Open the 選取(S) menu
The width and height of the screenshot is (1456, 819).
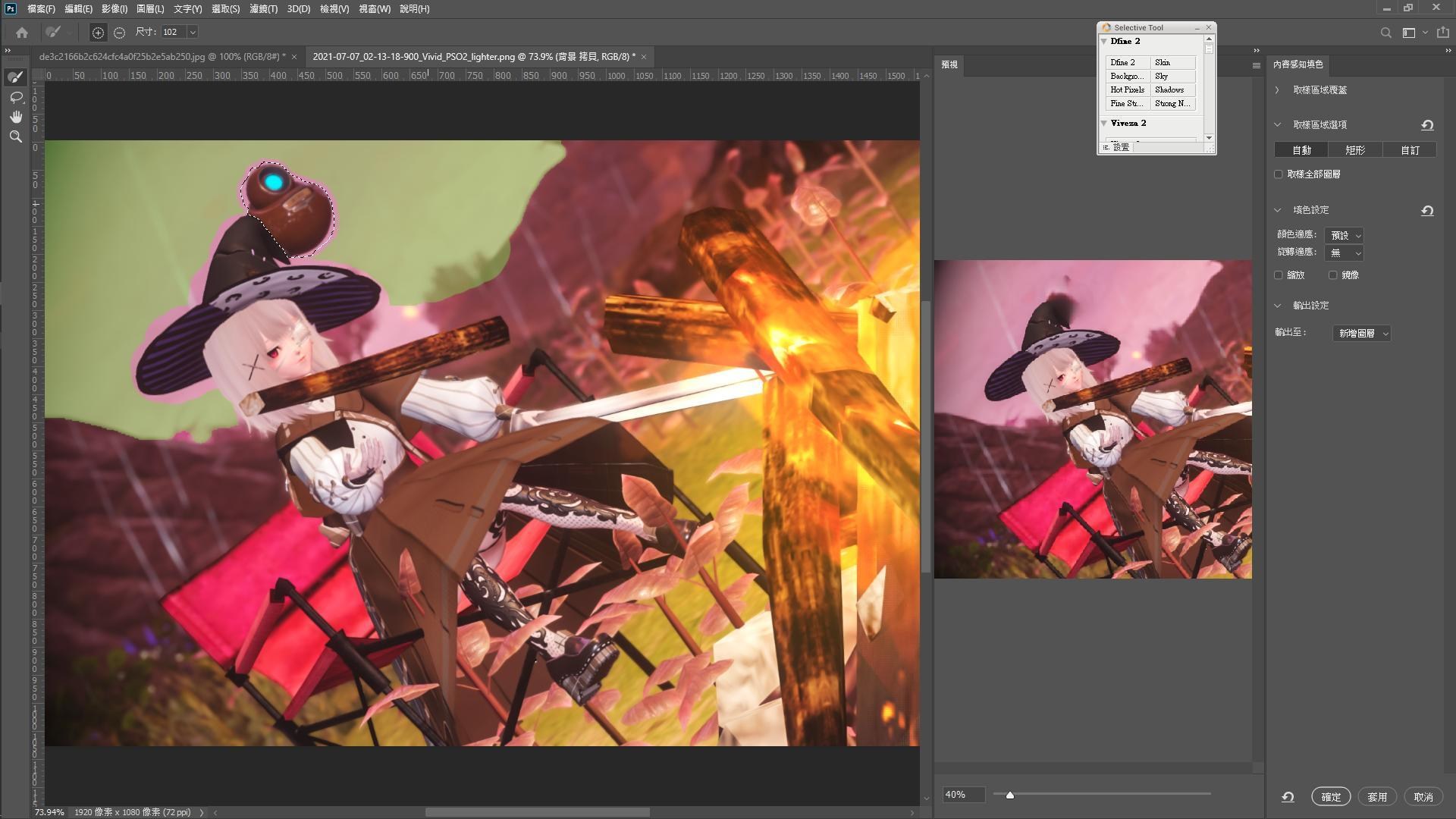[x=225, y=9]
